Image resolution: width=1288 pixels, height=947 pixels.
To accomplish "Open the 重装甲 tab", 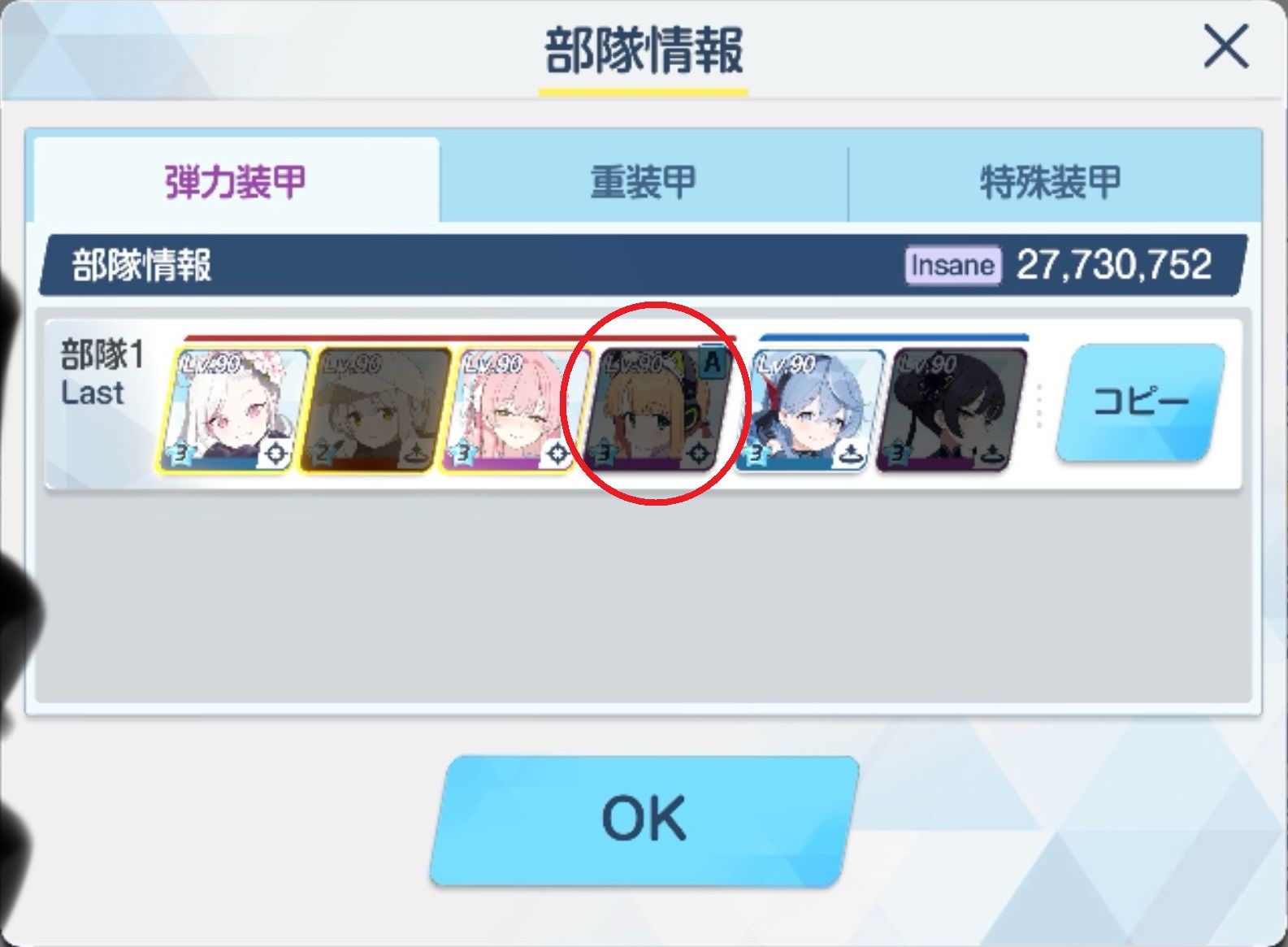I will [644, 181].
